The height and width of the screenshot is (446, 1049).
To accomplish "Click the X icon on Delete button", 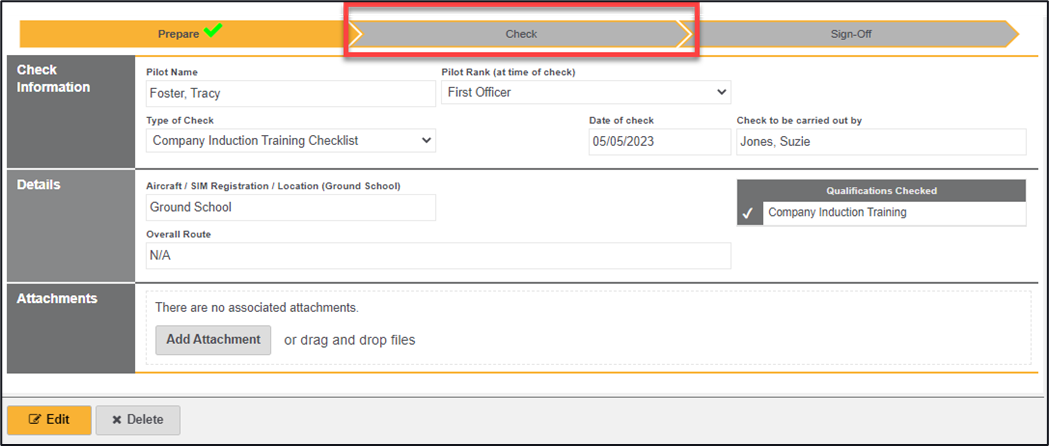I will click(x=116, y=420).
